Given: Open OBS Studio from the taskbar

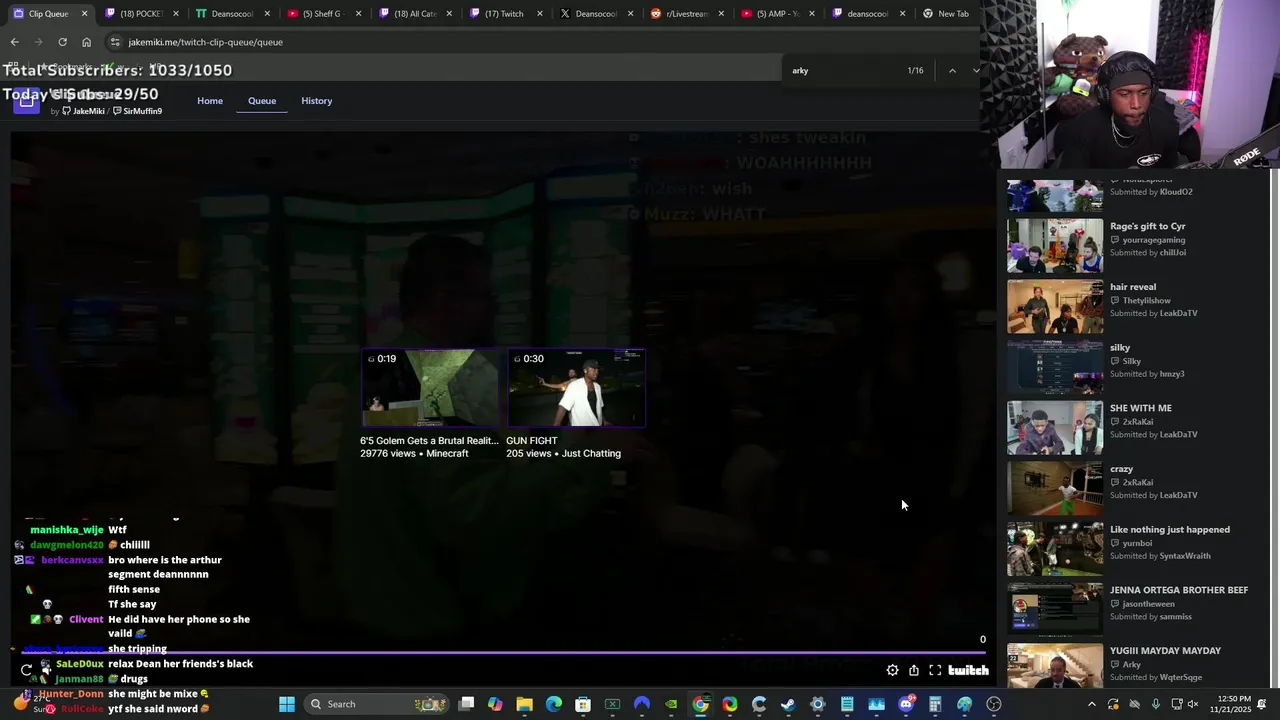Looking at the screenshot, I should click(x=994, y=704).
